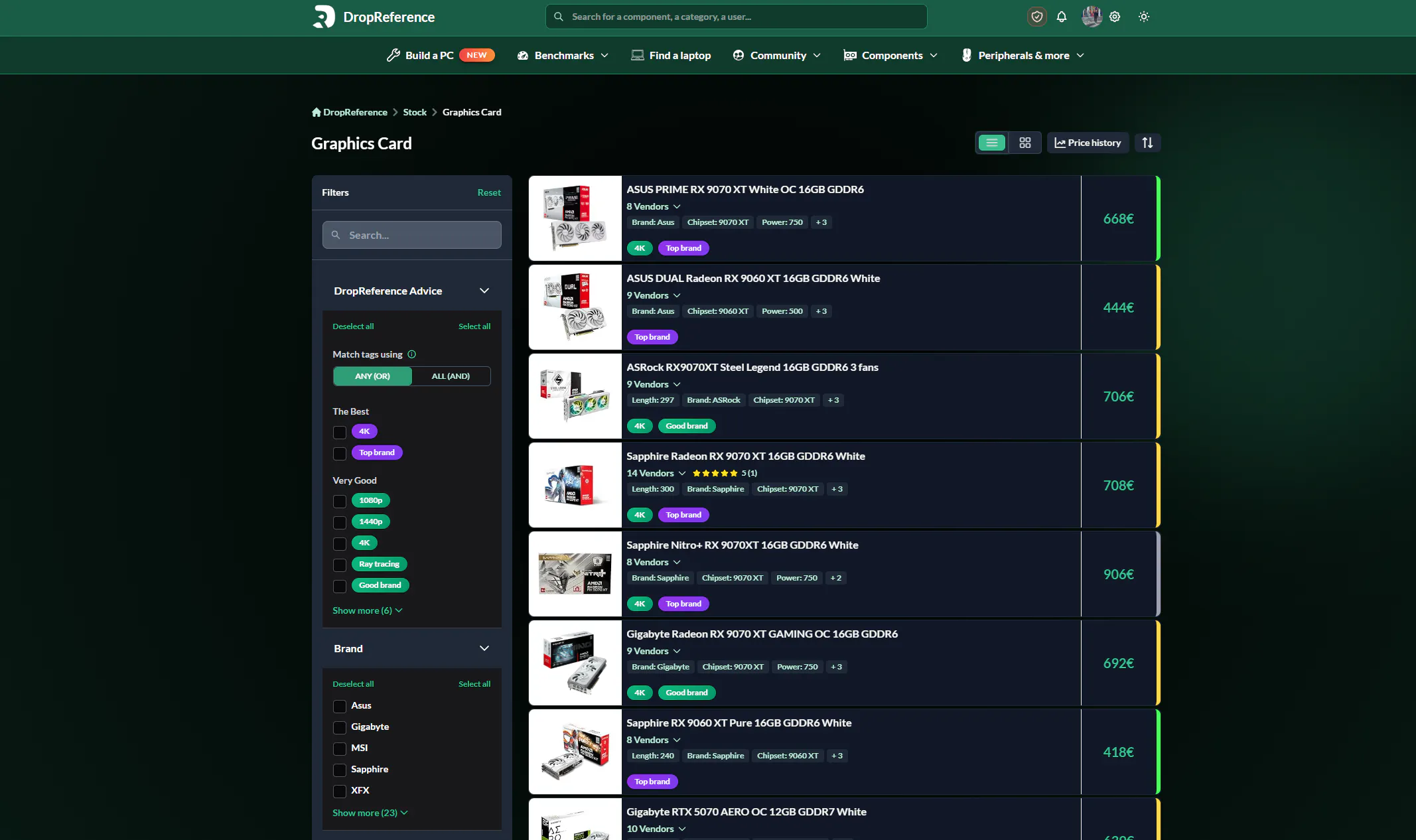
Task: Click the top component search field
Action: tap(736, 17)
